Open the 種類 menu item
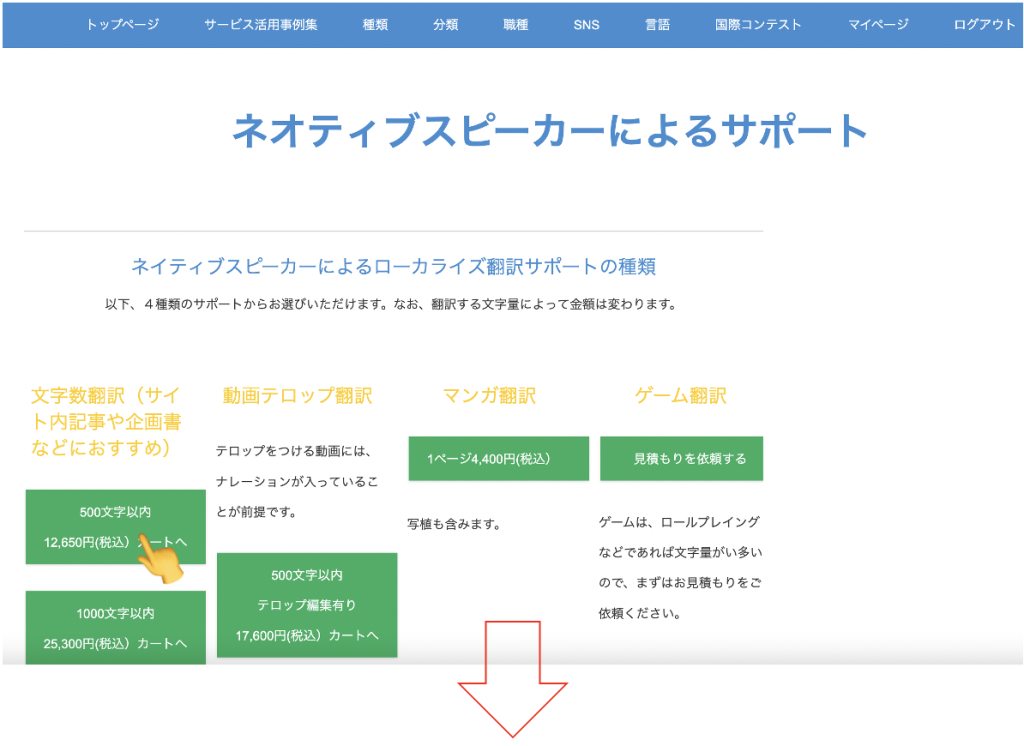The image size is (1024, 746). 375,25
